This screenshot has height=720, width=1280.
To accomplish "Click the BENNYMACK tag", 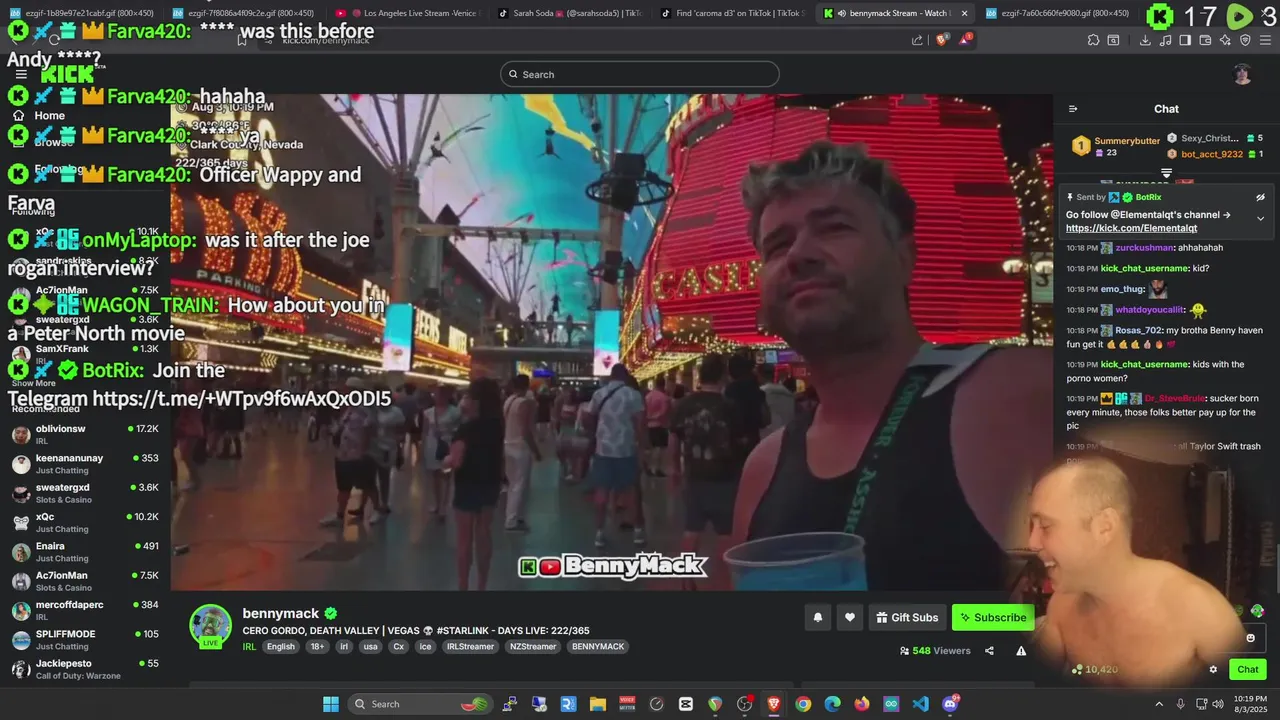I will click(x=597, y=647).
